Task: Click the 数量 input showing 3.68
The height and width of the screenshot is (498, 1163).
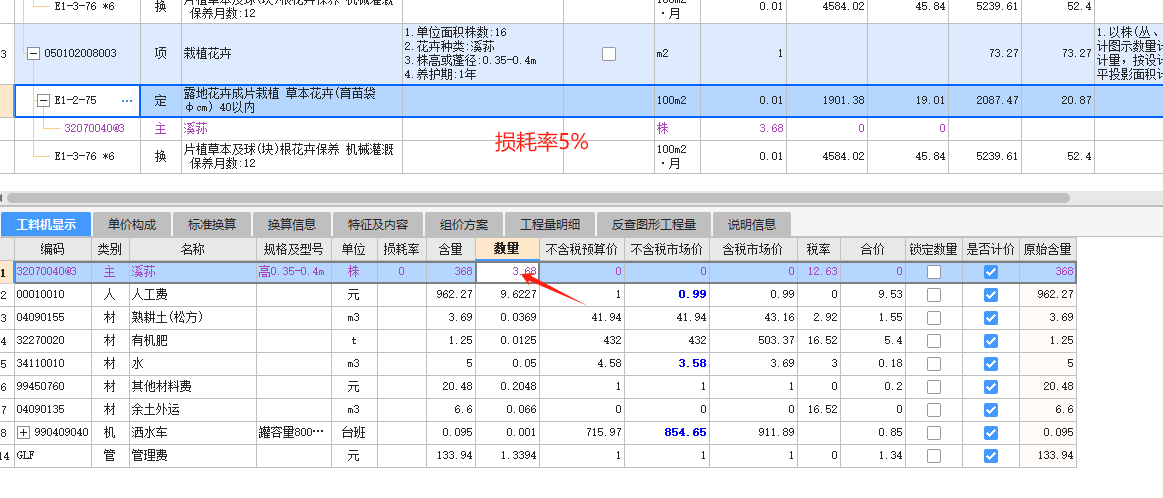Action: pos(507,272)
